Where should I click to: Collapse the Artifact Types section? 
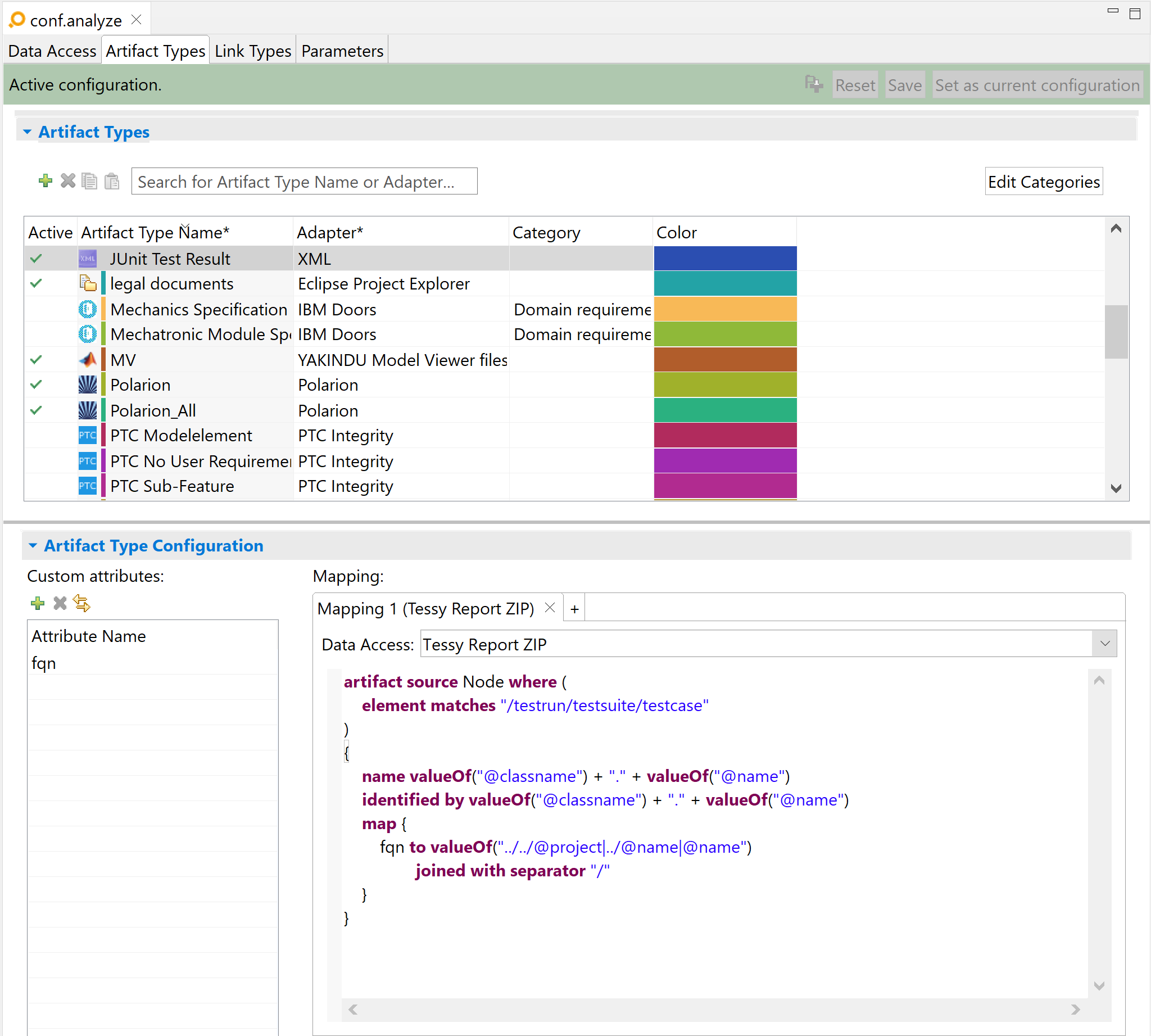tap(28, 132)
